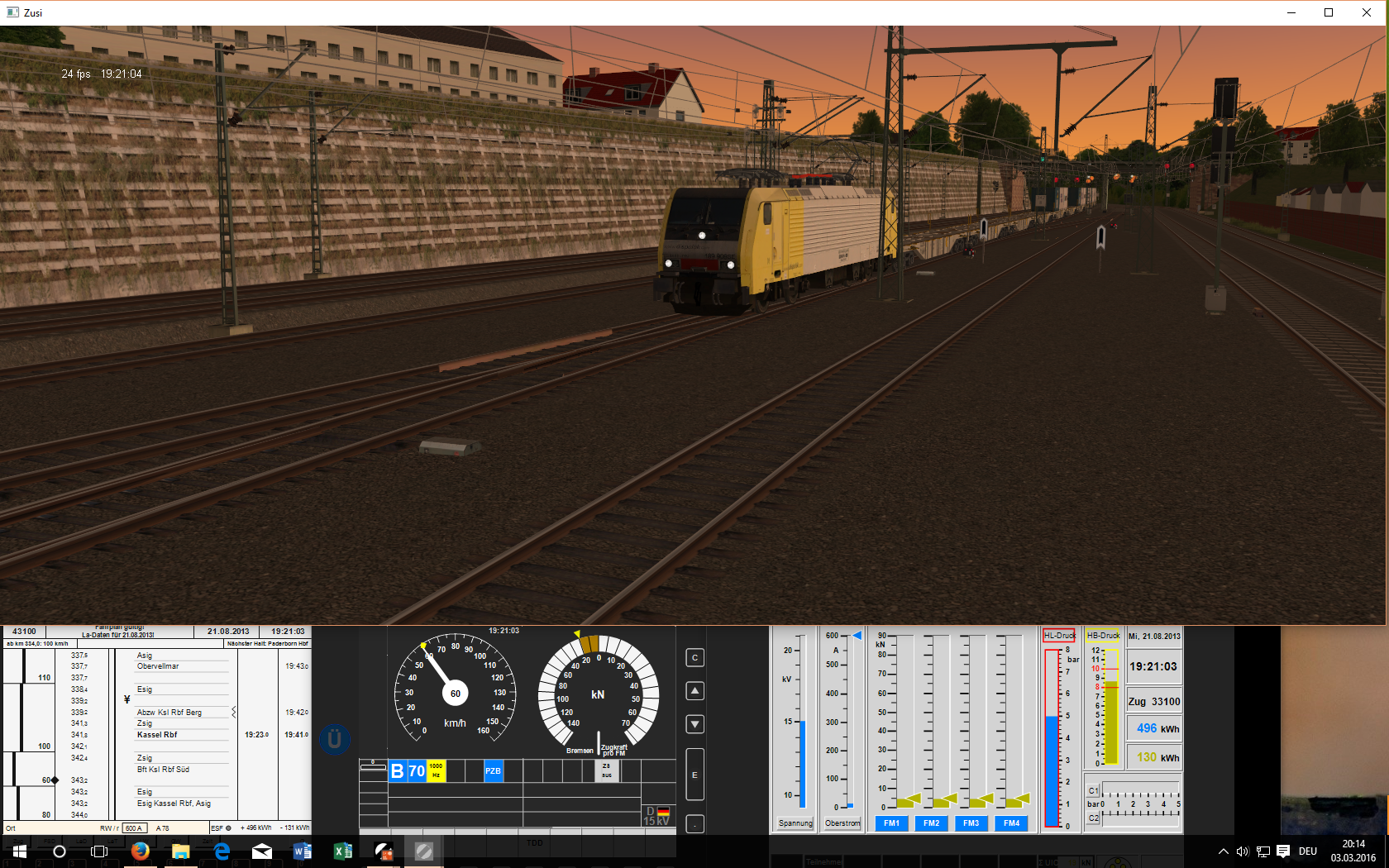
Task: Expand hidden system tray icons chevron
Action: [1224, 851]
